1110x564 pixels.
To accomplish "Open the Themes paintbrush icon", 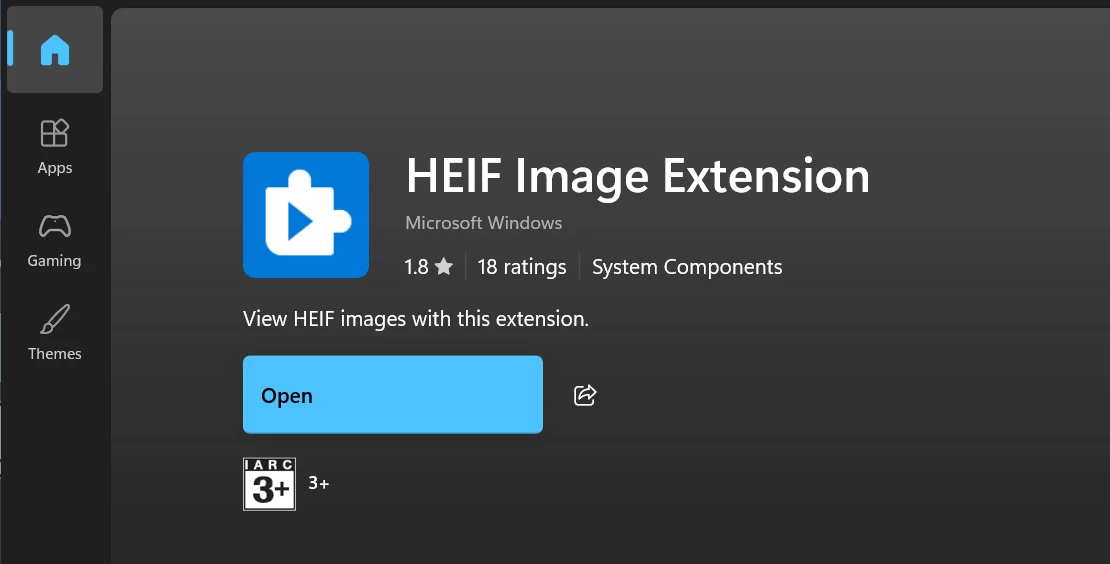I will coord(55,319).
